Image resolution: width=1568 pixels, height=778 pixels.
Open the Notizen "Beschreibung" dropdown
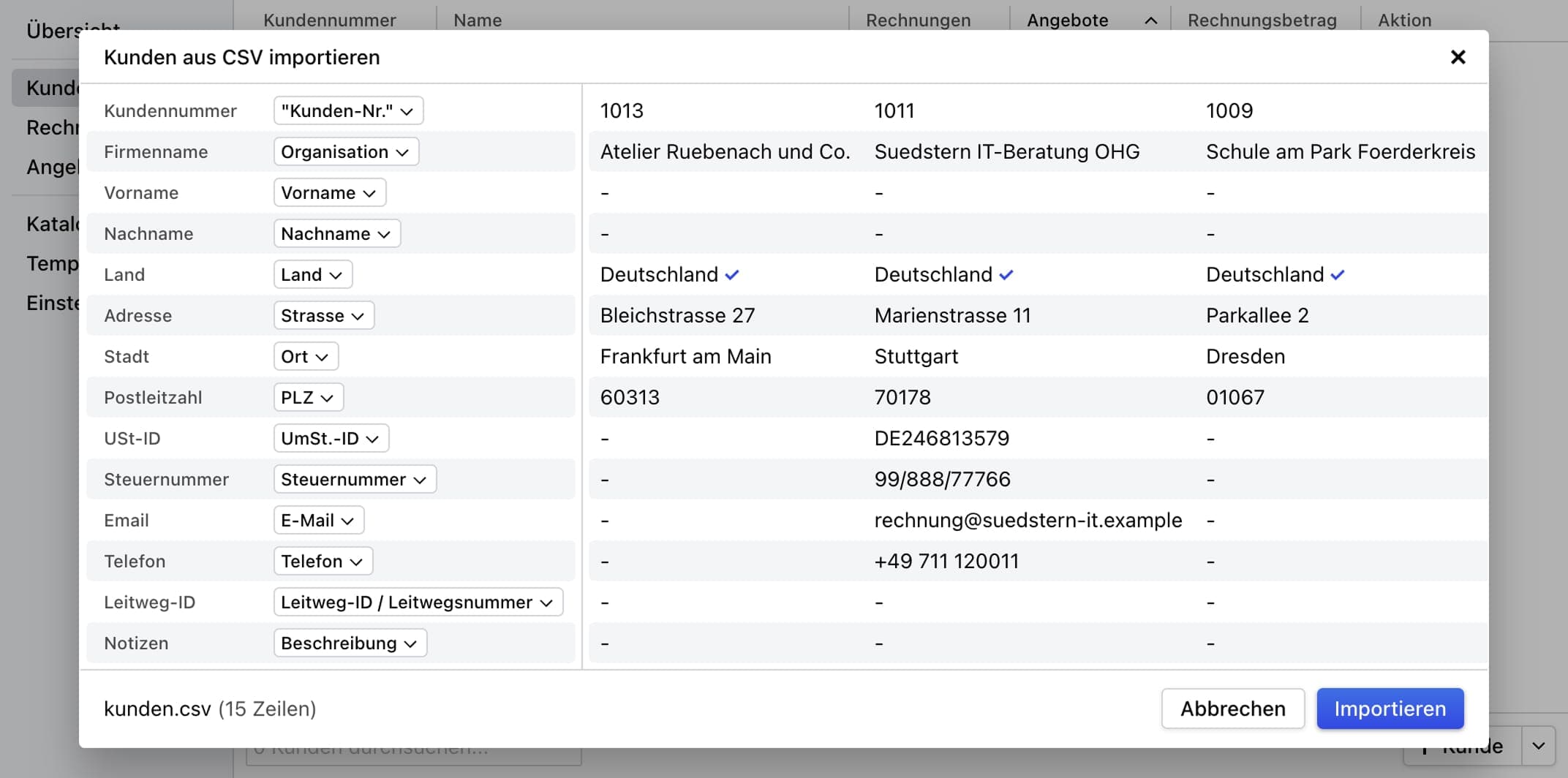[350, 643]
